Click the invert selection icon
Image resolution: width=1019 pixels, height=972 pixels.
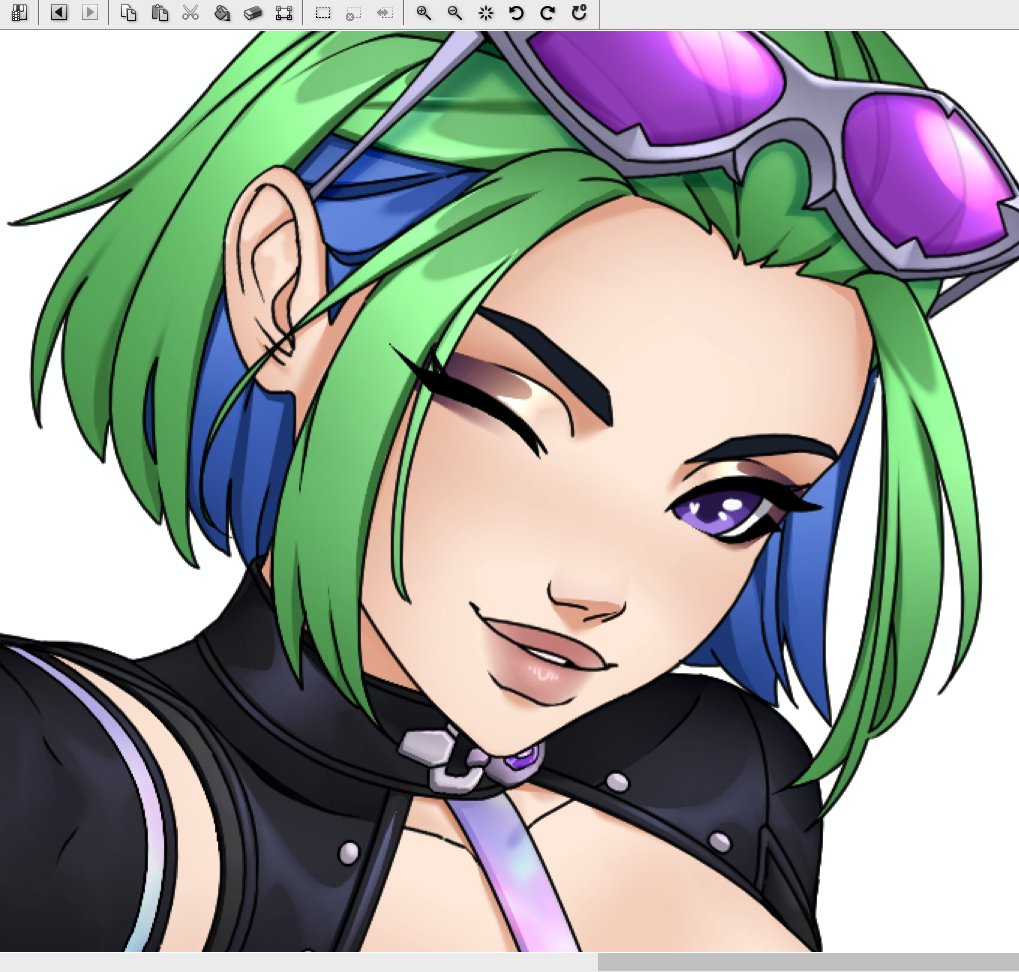pyautogui.click(x=385, y=12)
